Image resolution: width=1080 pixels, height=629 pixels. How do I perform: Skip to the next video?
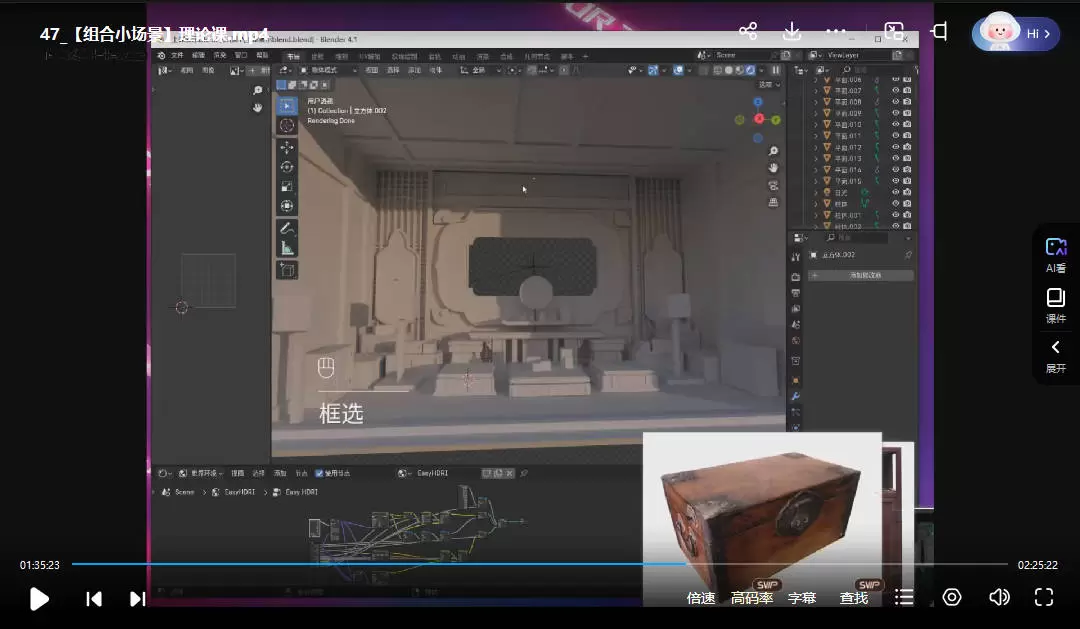(x=138, y=599)
